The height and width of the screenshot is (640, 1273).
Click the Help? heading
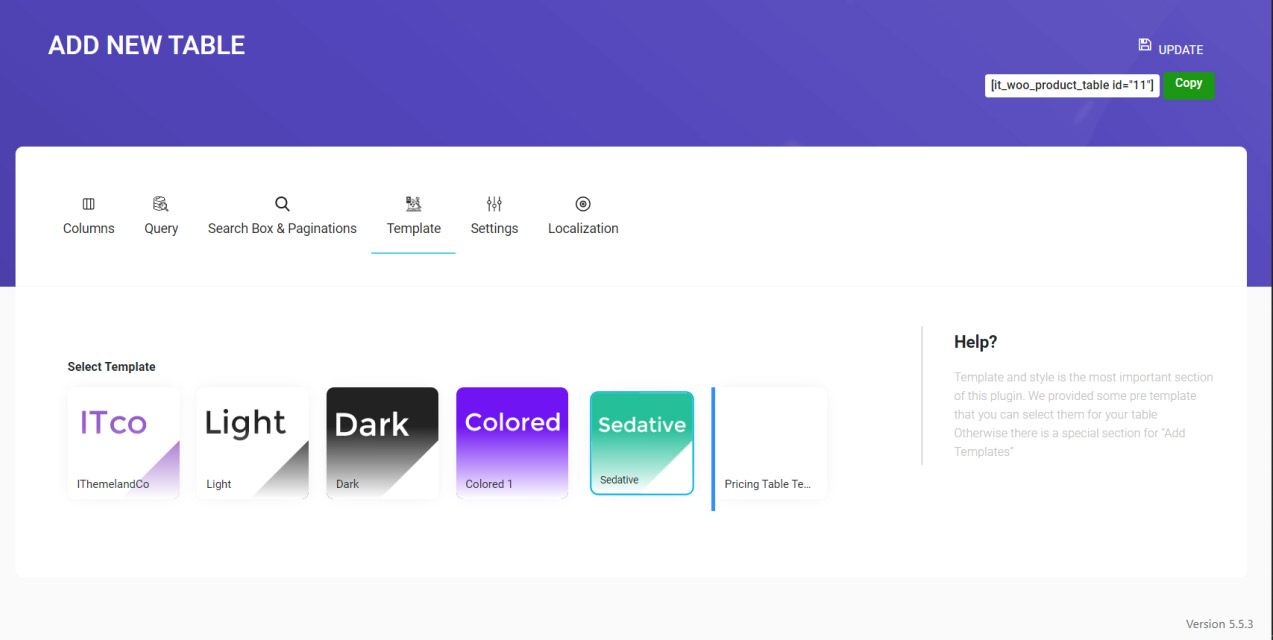(976, 342)
